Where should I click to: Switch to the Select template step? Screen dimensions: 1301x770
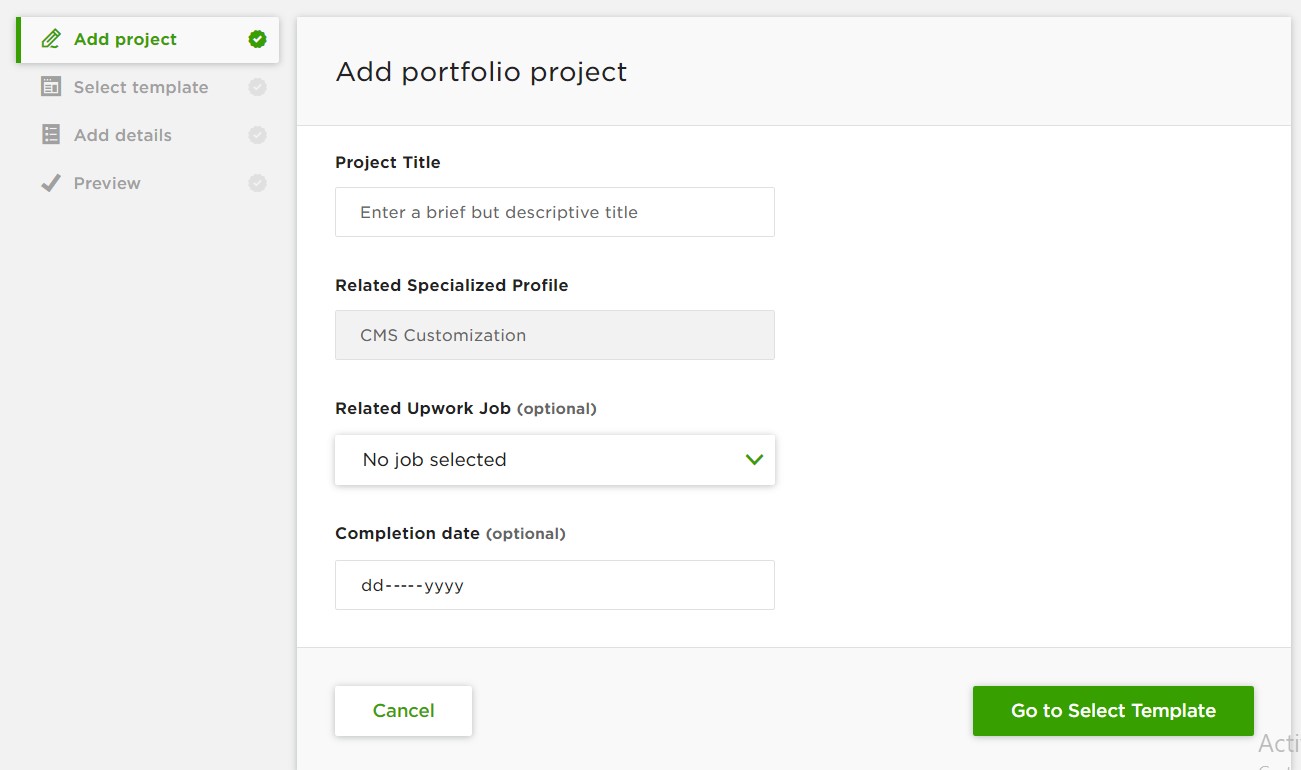(141, 87)
